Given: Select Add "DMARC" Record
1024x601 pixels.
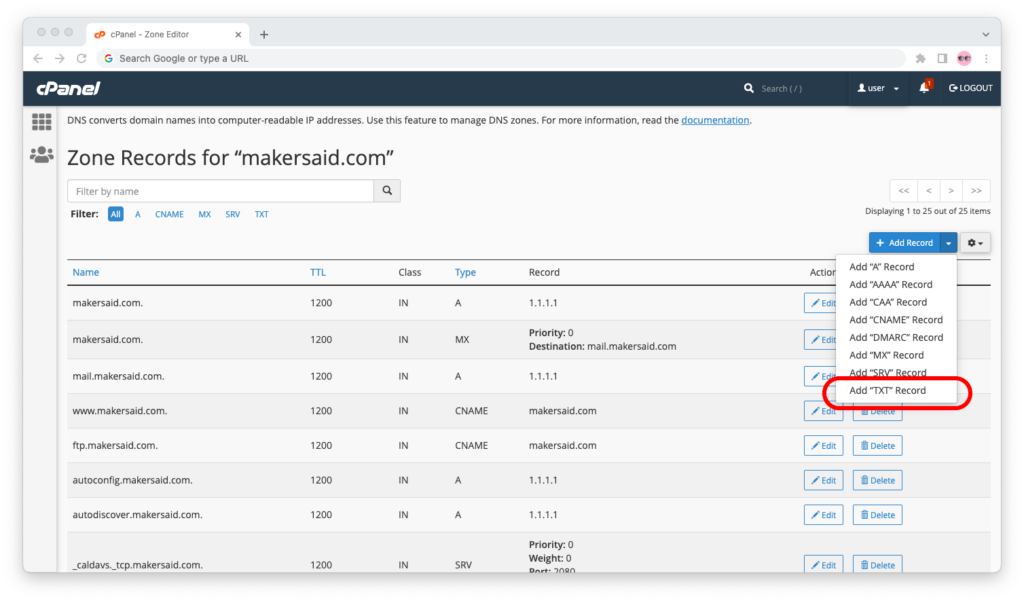Looking at the screenshot, I should coord(896,337).
